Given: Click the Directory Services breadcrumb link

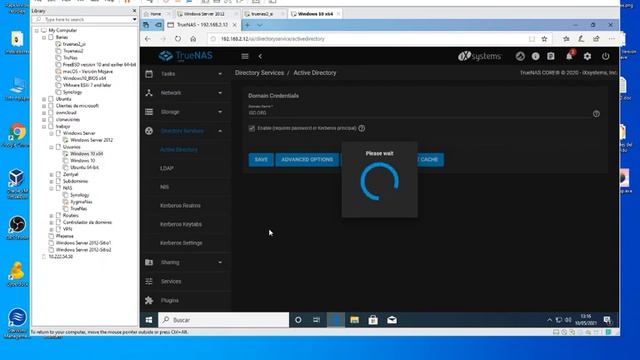Looking at the screenshot, I should point(259,73).
